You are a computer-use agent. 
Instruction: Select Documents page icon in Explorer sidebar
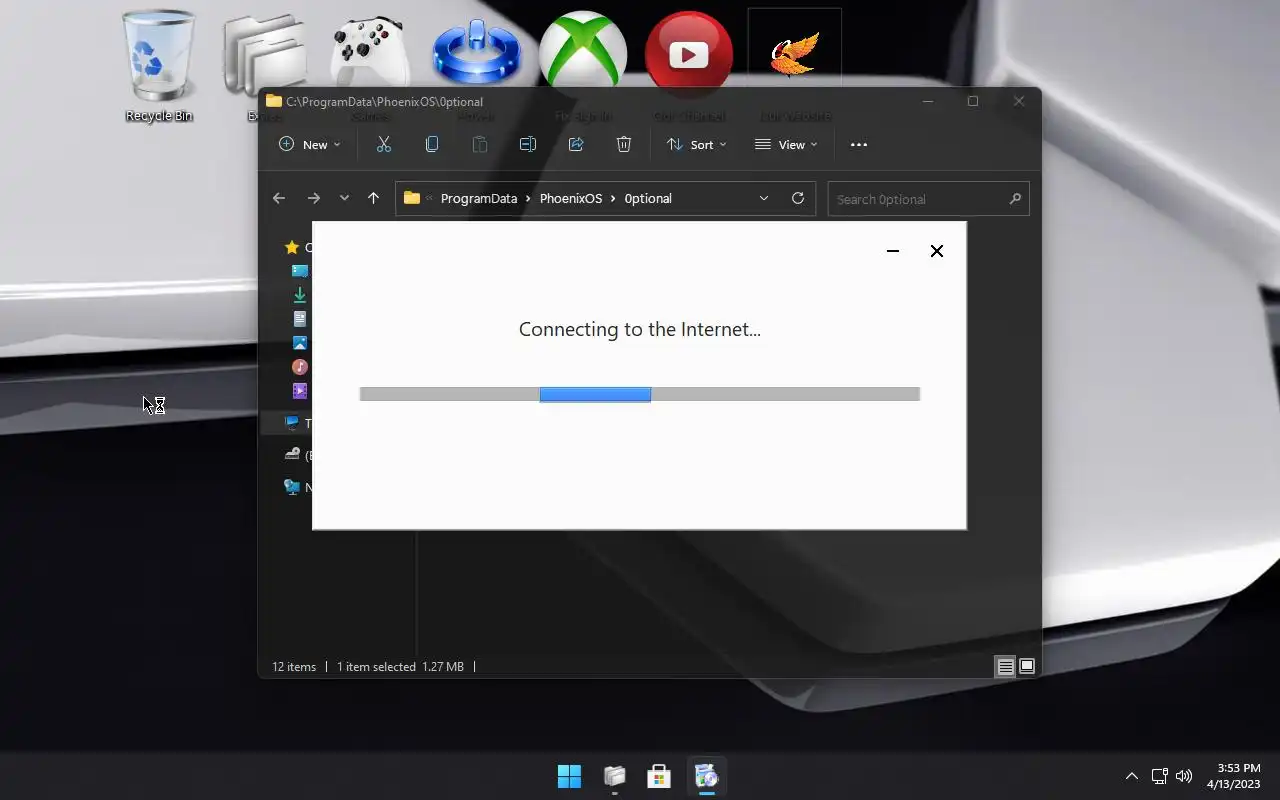pyautogui.click(x=299, y=319)
